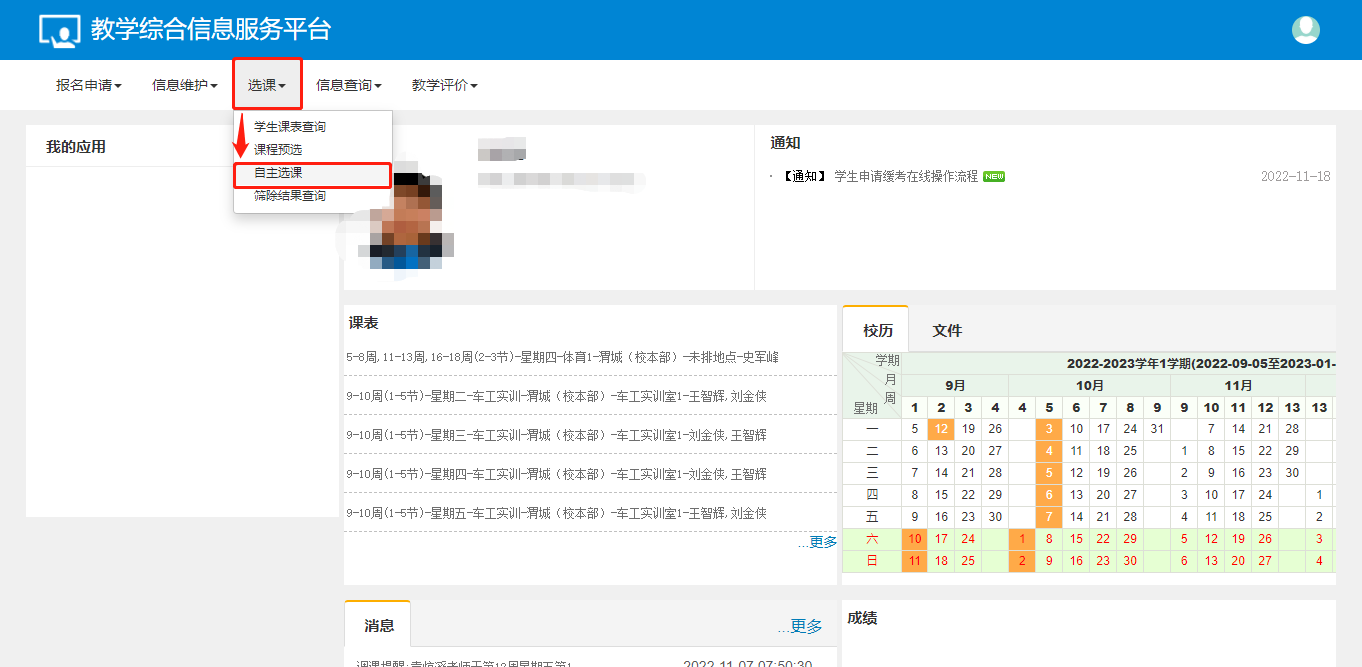The height and width of the screenshot is (667, 1362).
Task: Open the 信息查询 dropdown menu
Action: [x=348, y=86]
